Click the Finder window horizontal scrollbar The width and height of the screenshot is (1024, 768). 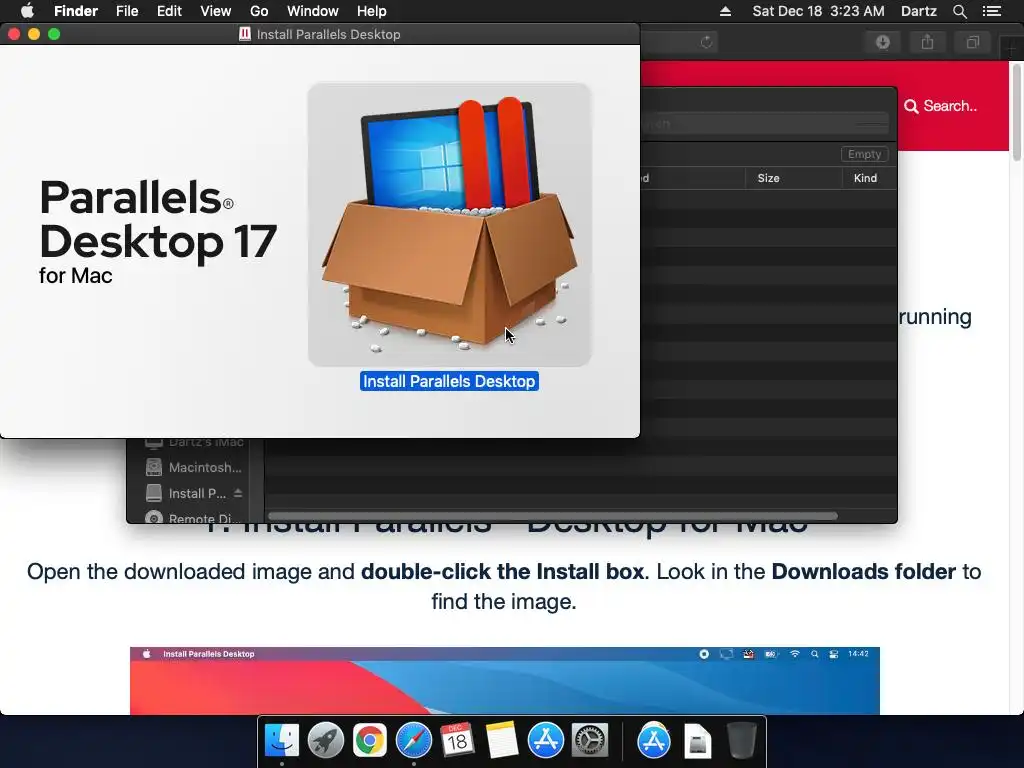552,516
